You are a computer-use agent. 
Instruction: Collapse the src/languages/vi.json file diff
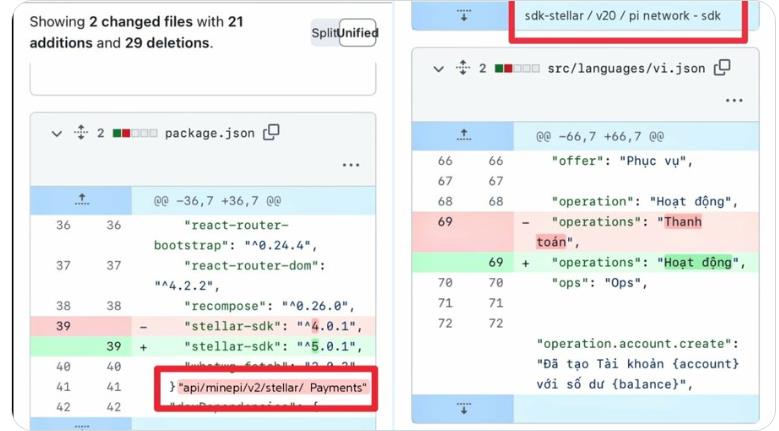438,69
